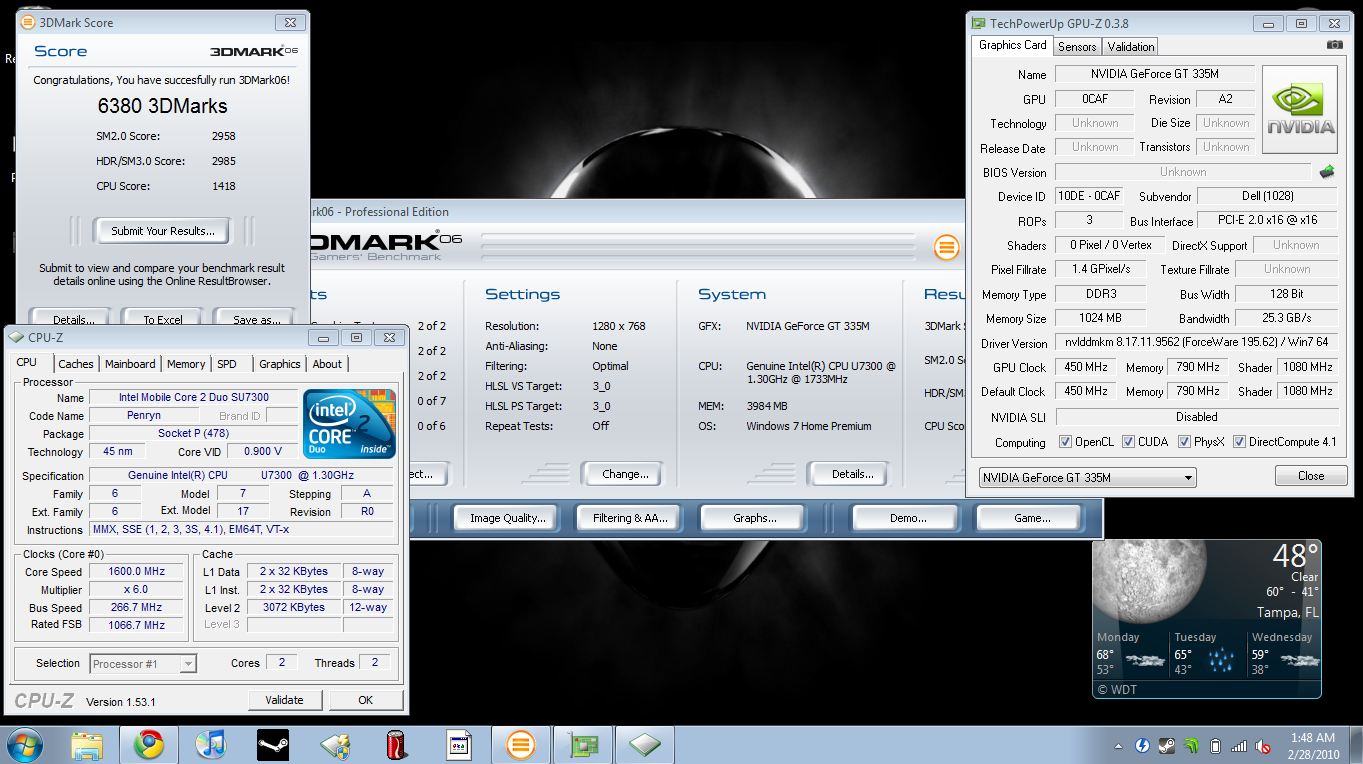
Task: Click the System Details... button in 3DMark06
Action: [853, 474]
